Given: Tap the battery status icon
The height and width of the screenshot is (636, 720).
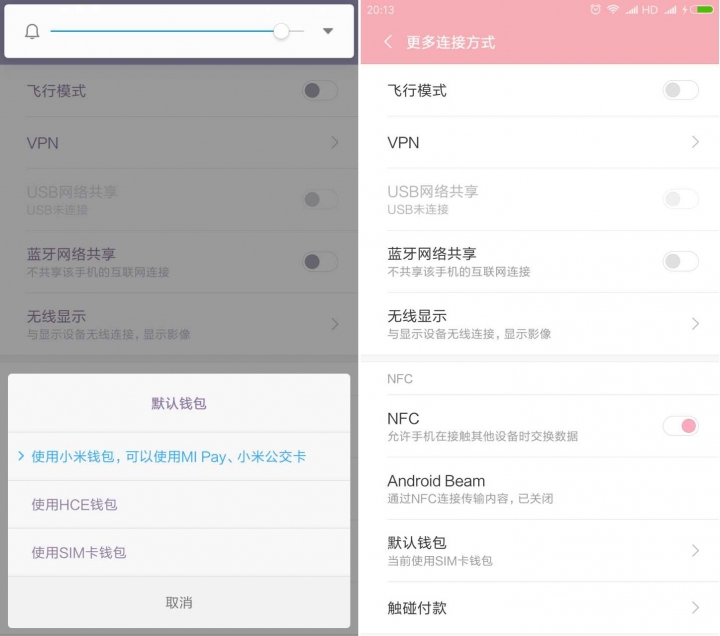Looking at the screenshot, I should click(704, 10).
